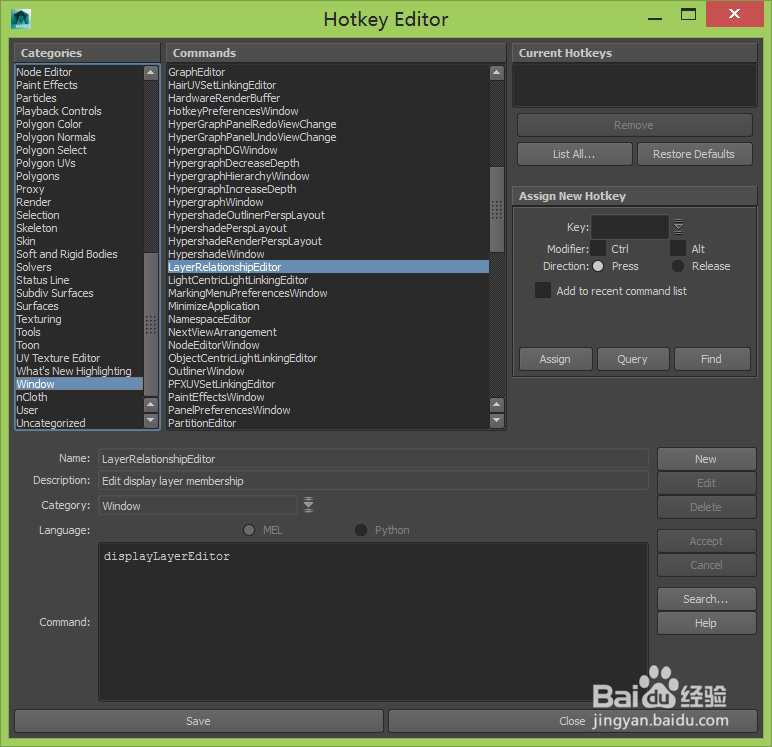Select the highlighted LayerRelationshipEditor command
772x747 pixels.
coord(328,267)
